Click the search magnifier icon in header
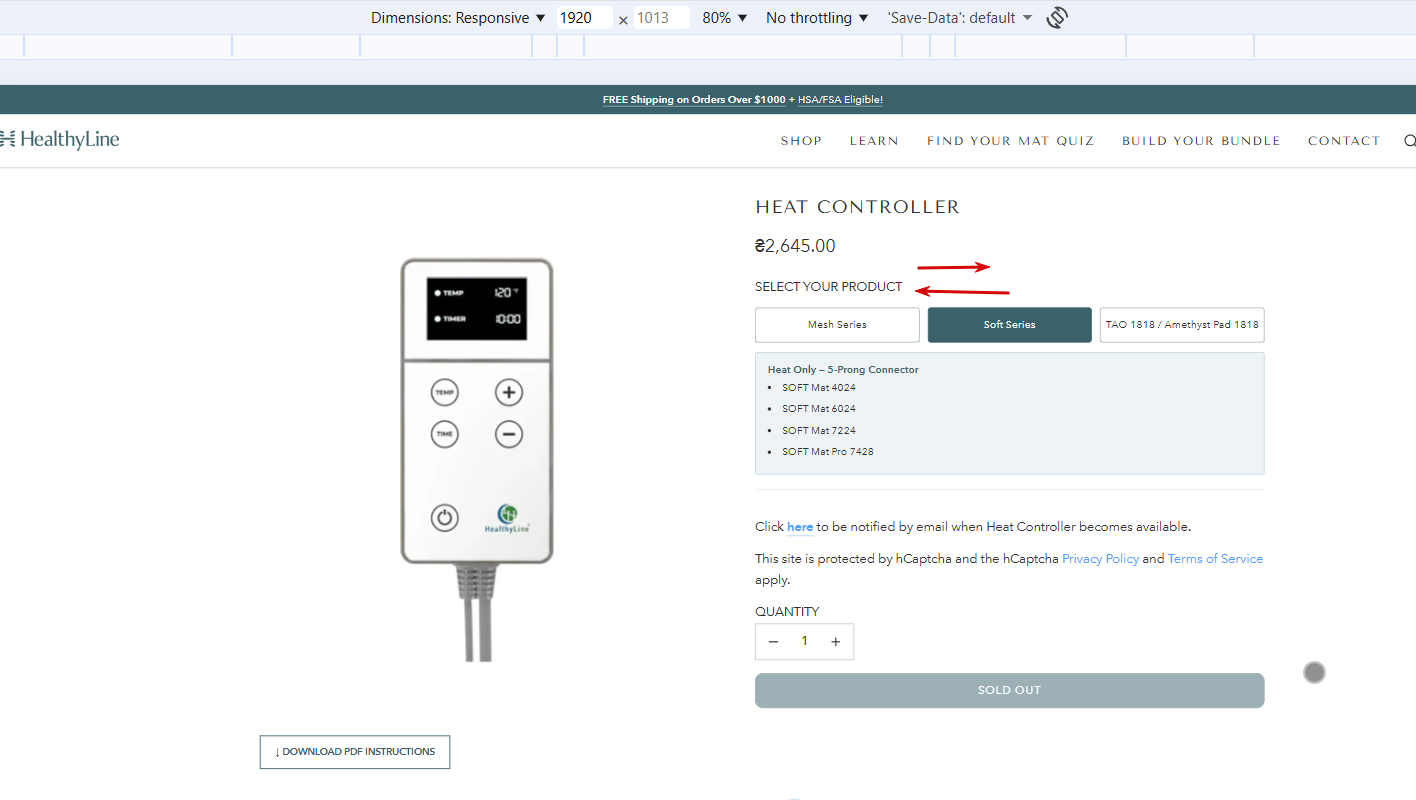 click(1410, 141)
